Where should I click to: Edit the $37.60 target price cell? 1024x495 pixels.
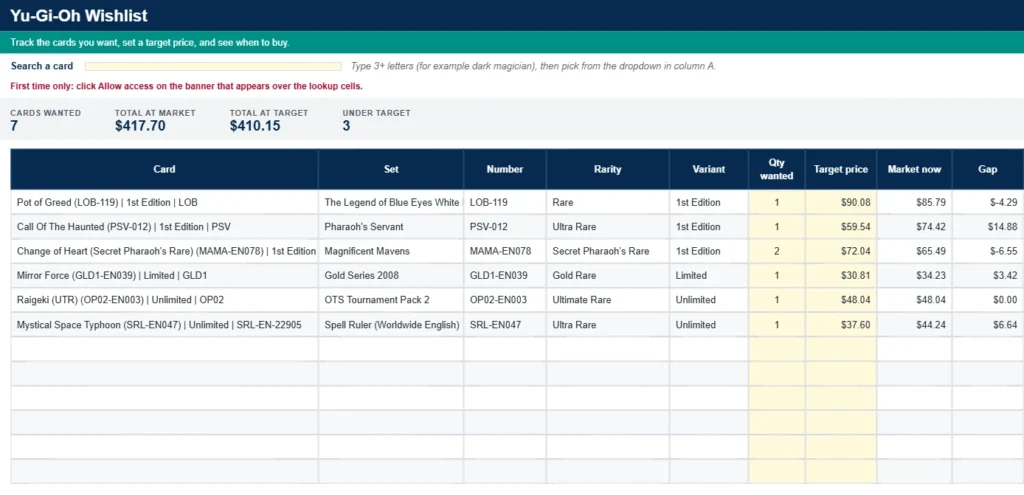(840, 325)
